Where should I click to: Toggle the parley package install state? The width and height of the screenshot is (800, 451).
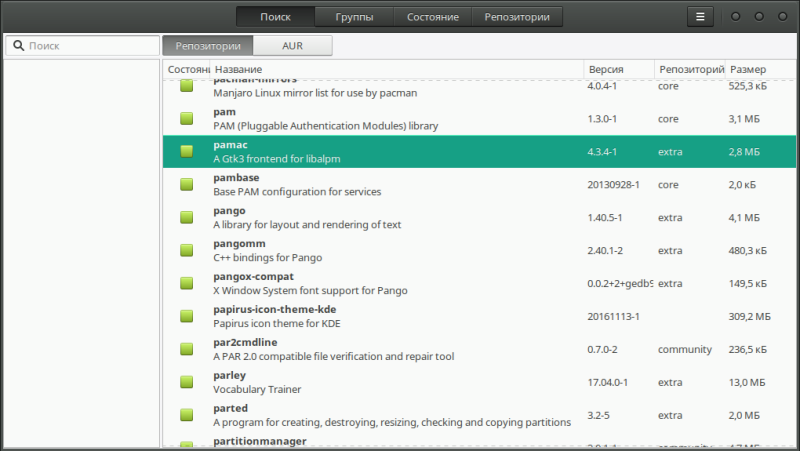tap(186, 382)
